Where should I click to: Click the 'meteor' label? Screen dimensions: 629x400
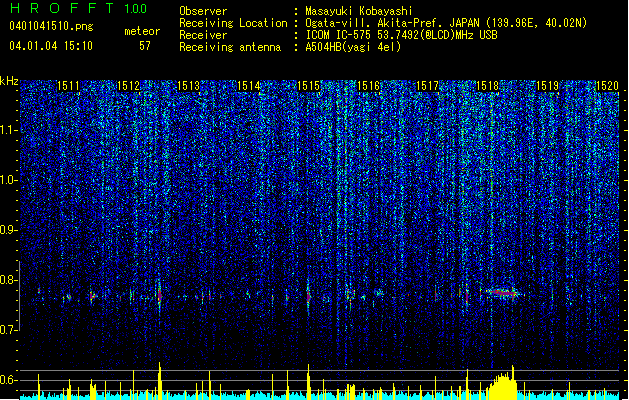pyautogui.click(x=142, y=31)
